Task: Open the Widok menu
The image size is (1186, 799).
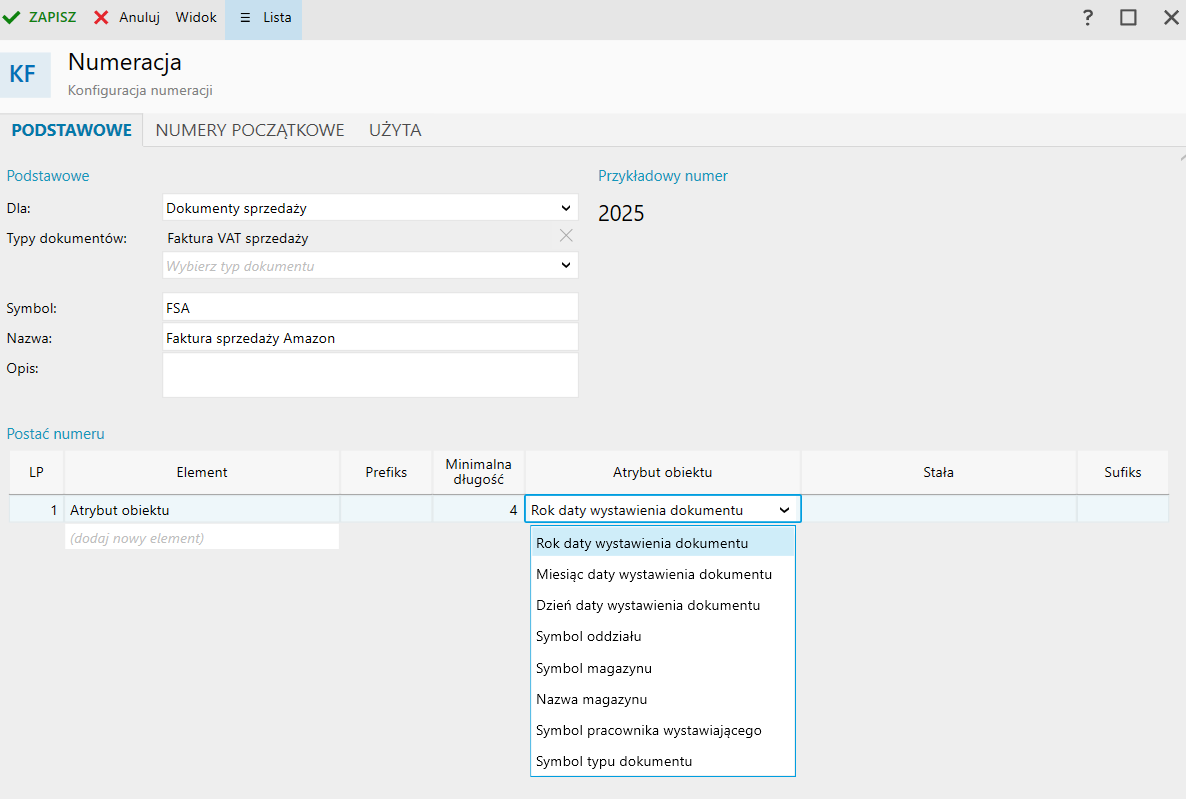Action: point(196,18)
